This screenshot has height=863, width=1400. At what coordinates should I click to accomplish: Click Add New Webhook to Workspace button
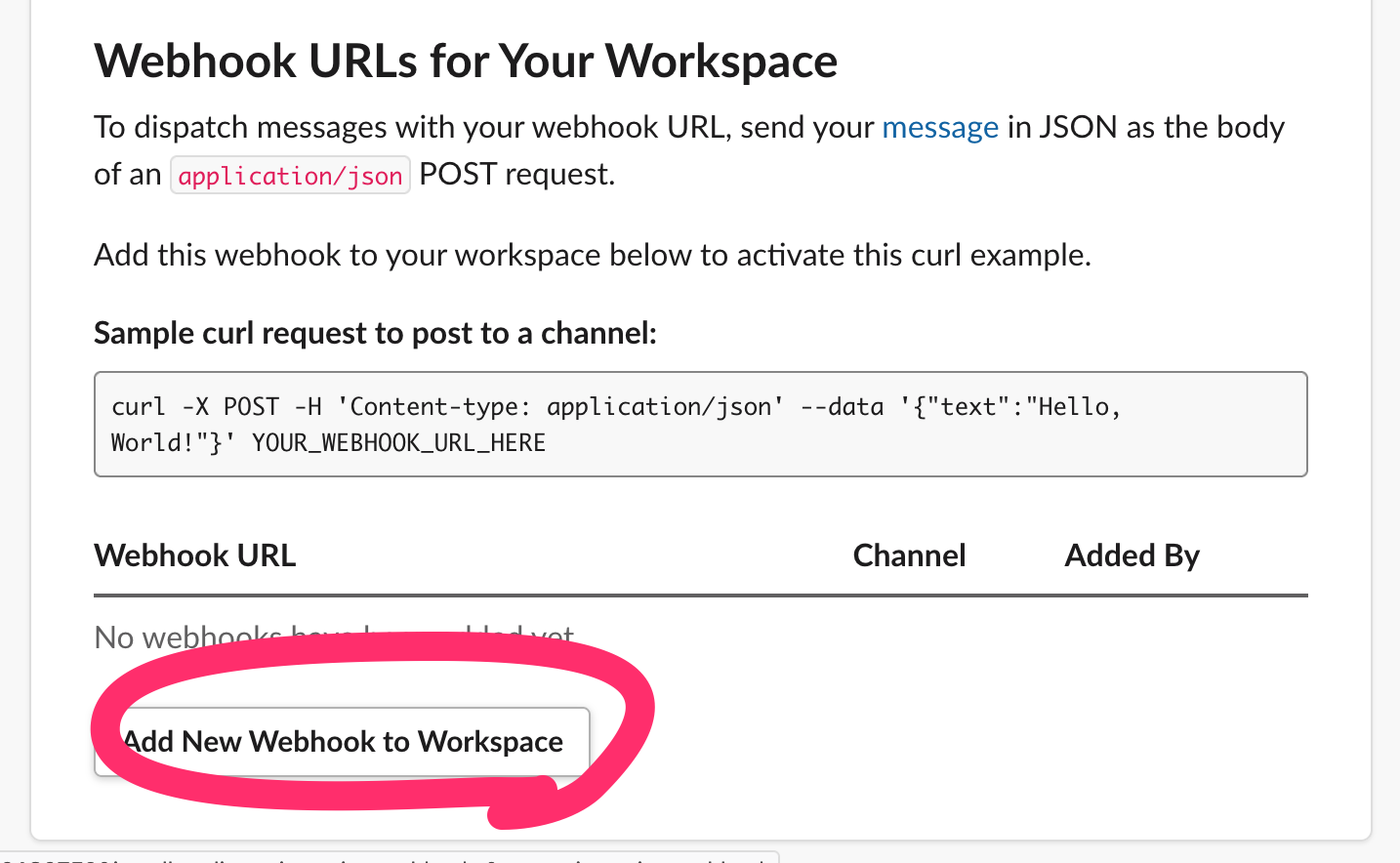pos(343,742)
